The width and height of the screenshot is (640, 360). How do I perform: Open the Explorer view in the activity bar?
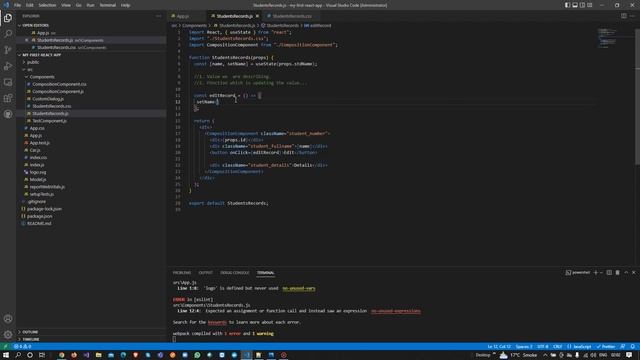coord(8,18)
